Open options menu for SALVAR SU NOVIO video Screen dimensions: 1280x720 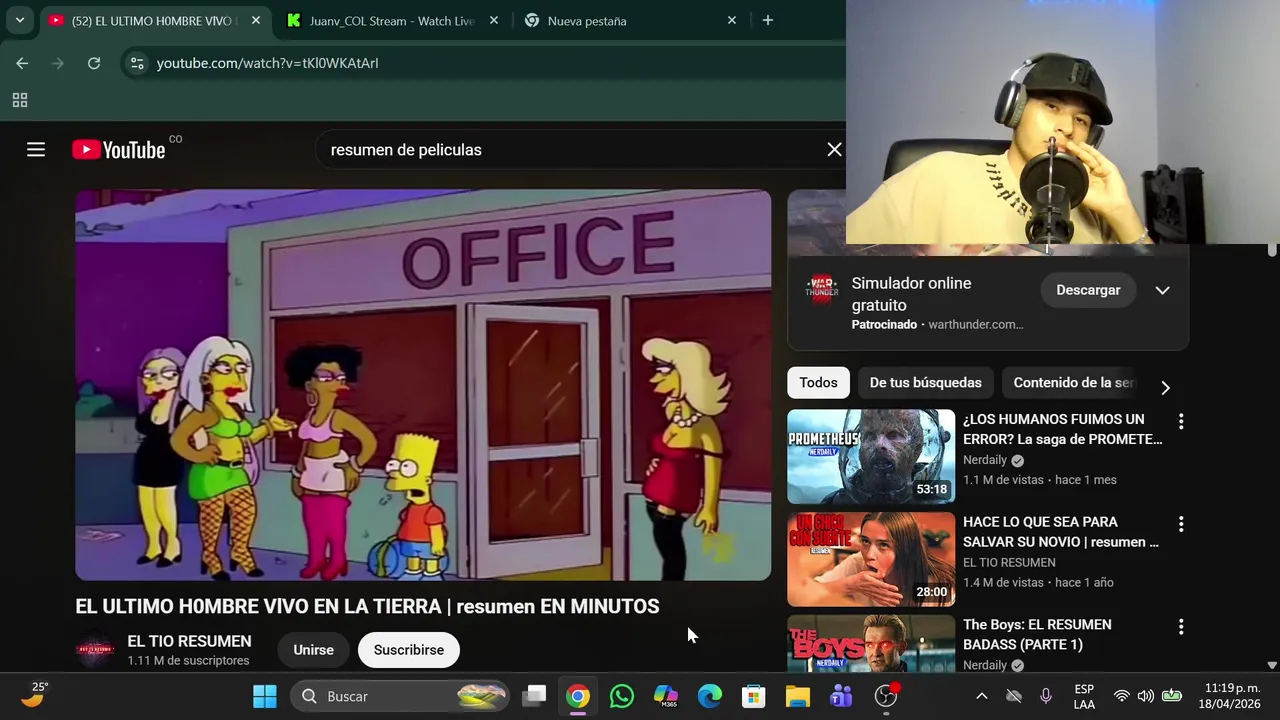click(1181, 524)
